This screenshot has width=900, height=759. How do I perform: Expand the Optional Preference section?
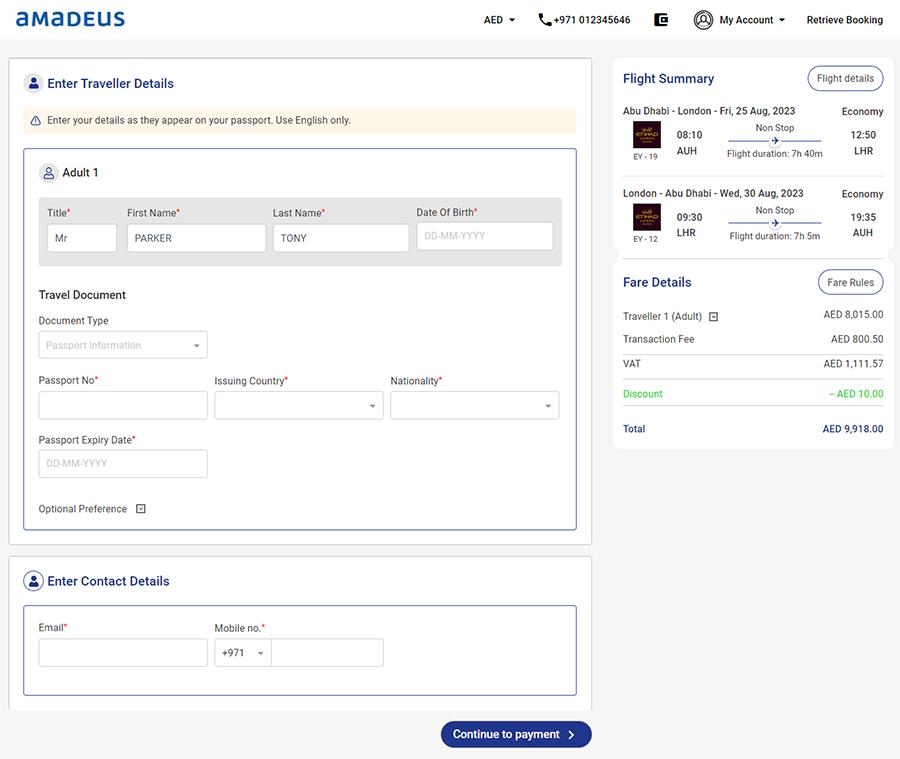tap(140, 508)
